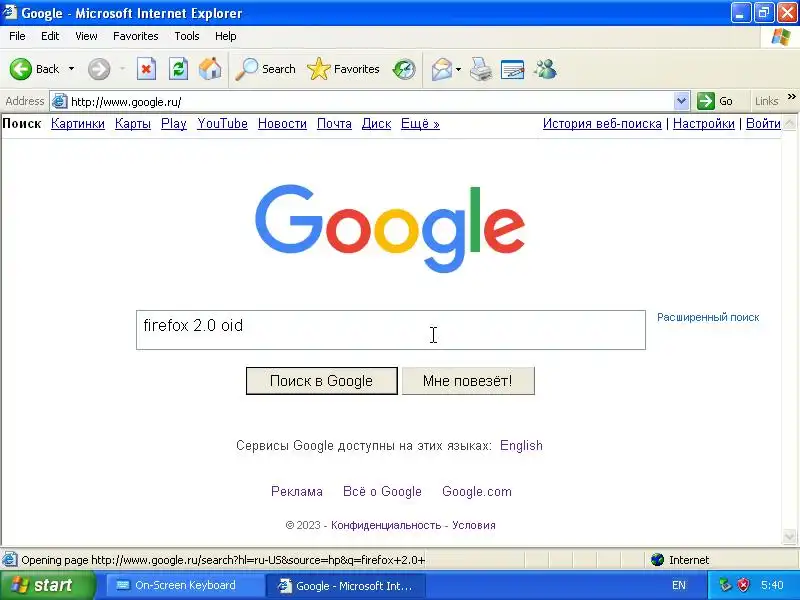The height and width of the screenshot is (600, 800).
Task: Open the Диск link
Action: coord(377,123)
